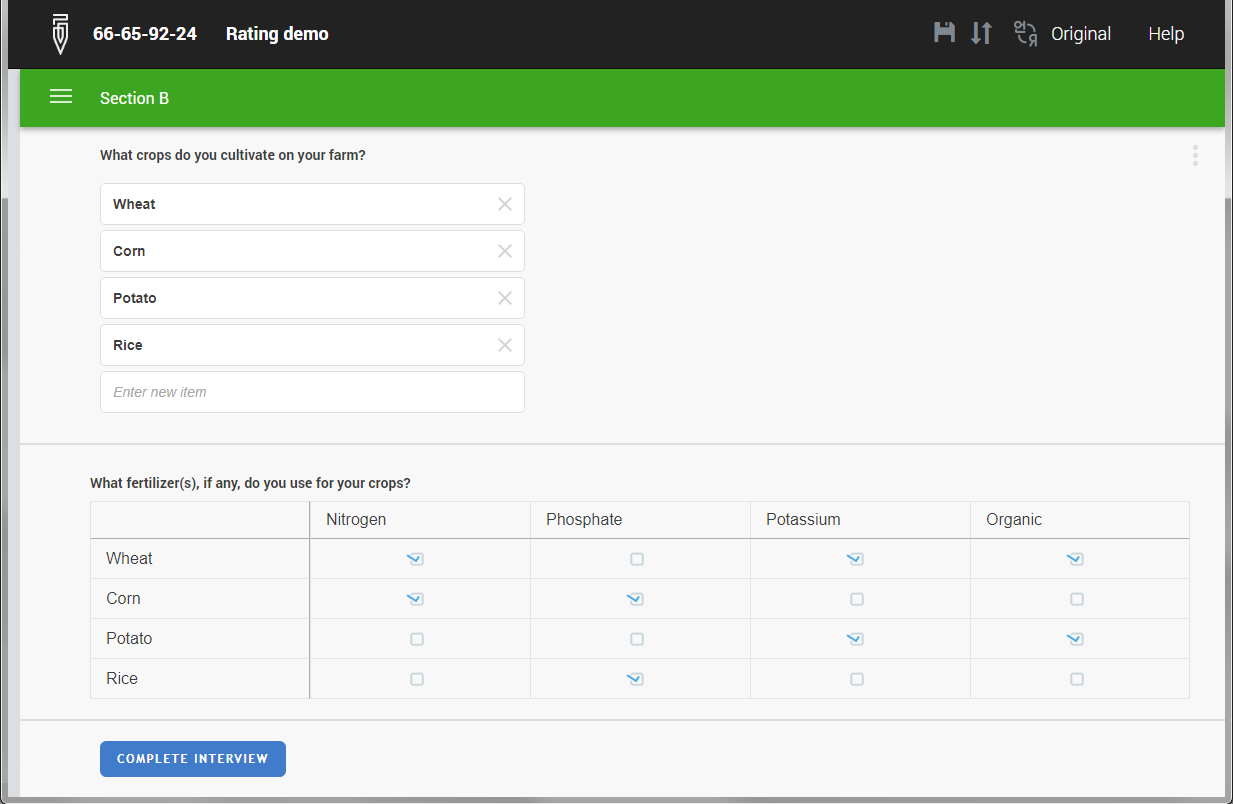Delete the Potato list entry

505,298
